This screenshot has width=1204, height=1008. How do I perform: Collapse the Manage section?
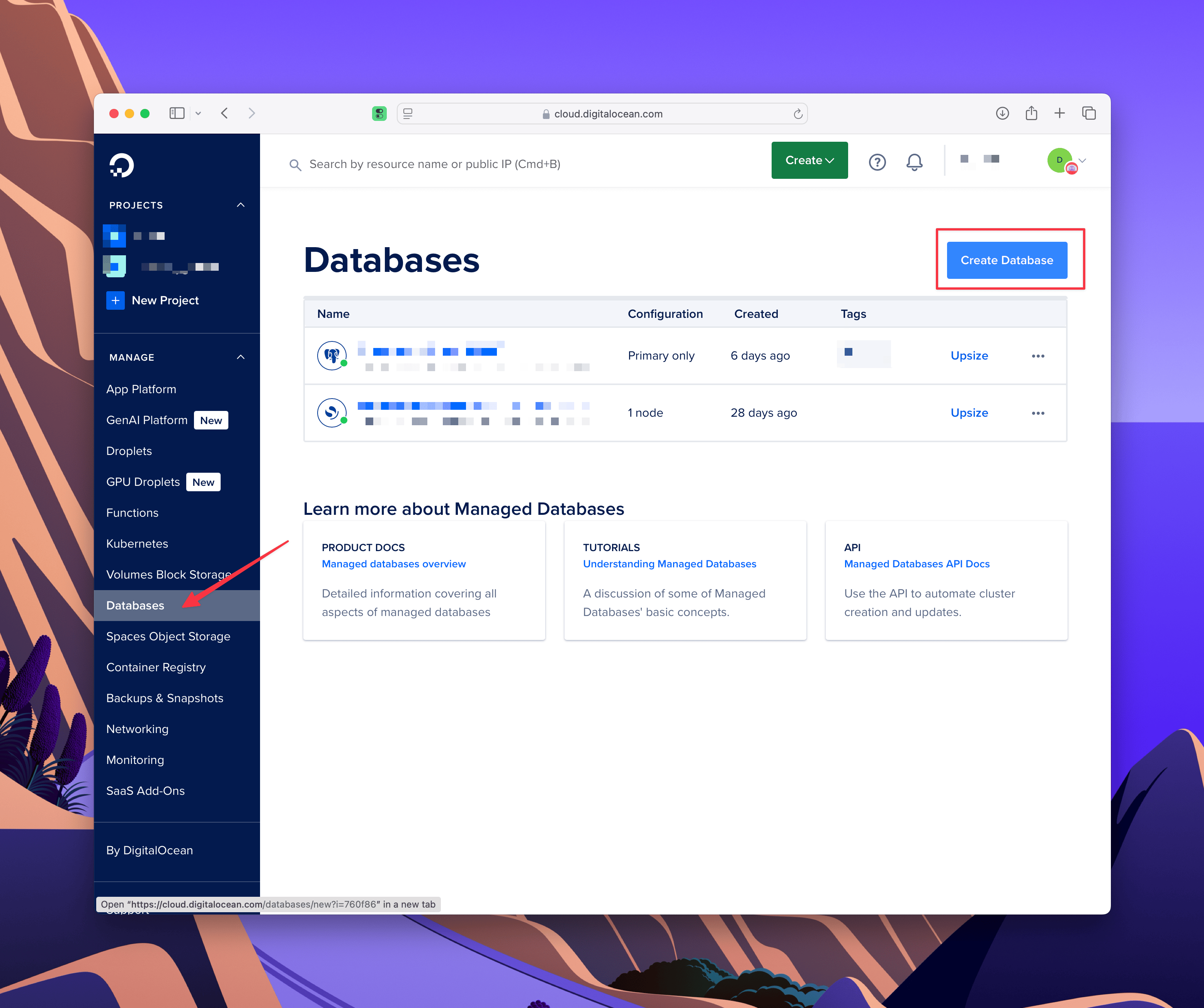click(x=241, y=357)
